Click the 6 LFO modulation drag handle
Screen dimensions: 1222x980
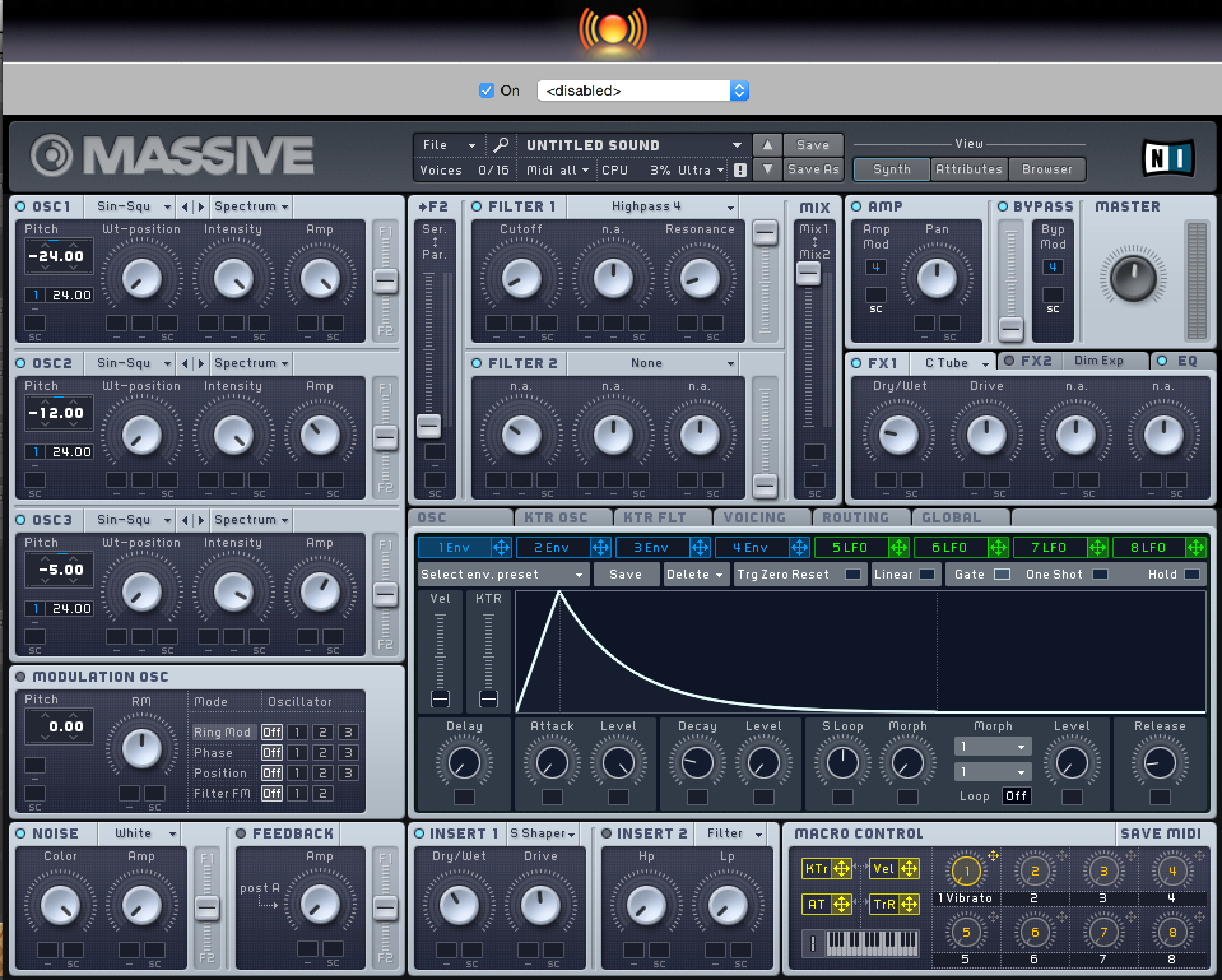pos(998,547)
